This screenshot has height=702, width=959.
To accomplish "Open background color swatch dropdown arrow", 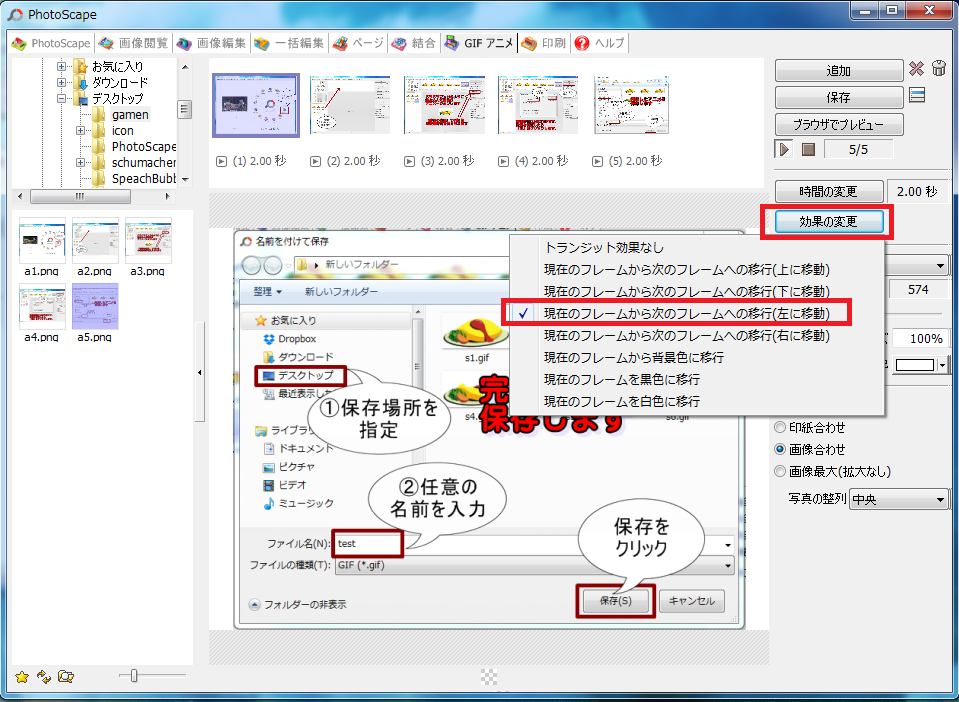I will click(943, 366).
